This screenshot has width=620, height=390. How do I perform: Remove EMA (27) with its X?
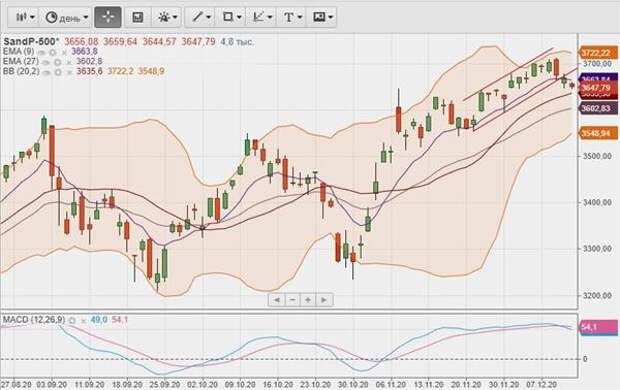point(69,62)
